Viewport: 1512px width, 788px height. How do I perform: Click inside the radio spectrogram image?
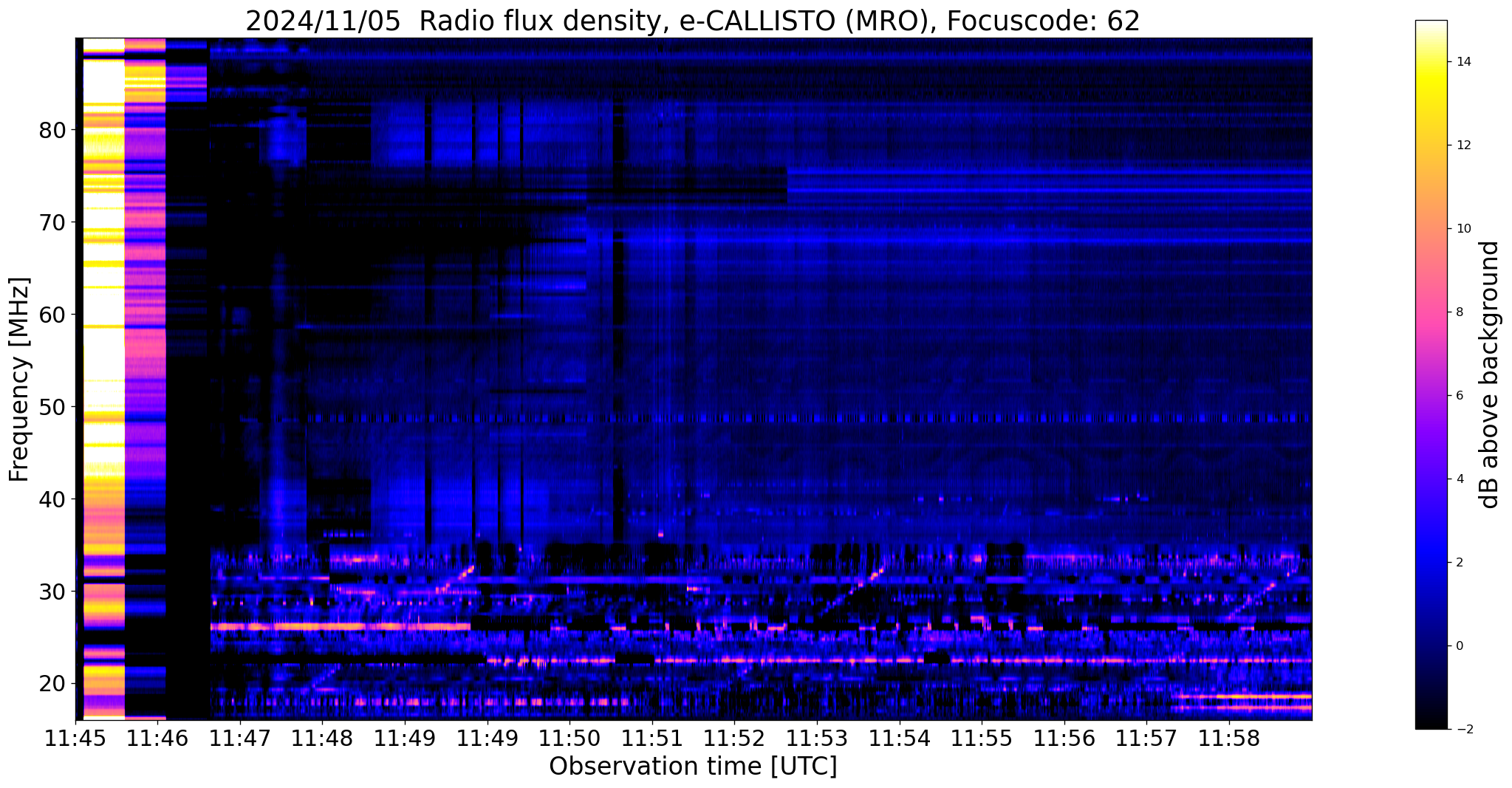pyautogui.click(x=694, y=379)
